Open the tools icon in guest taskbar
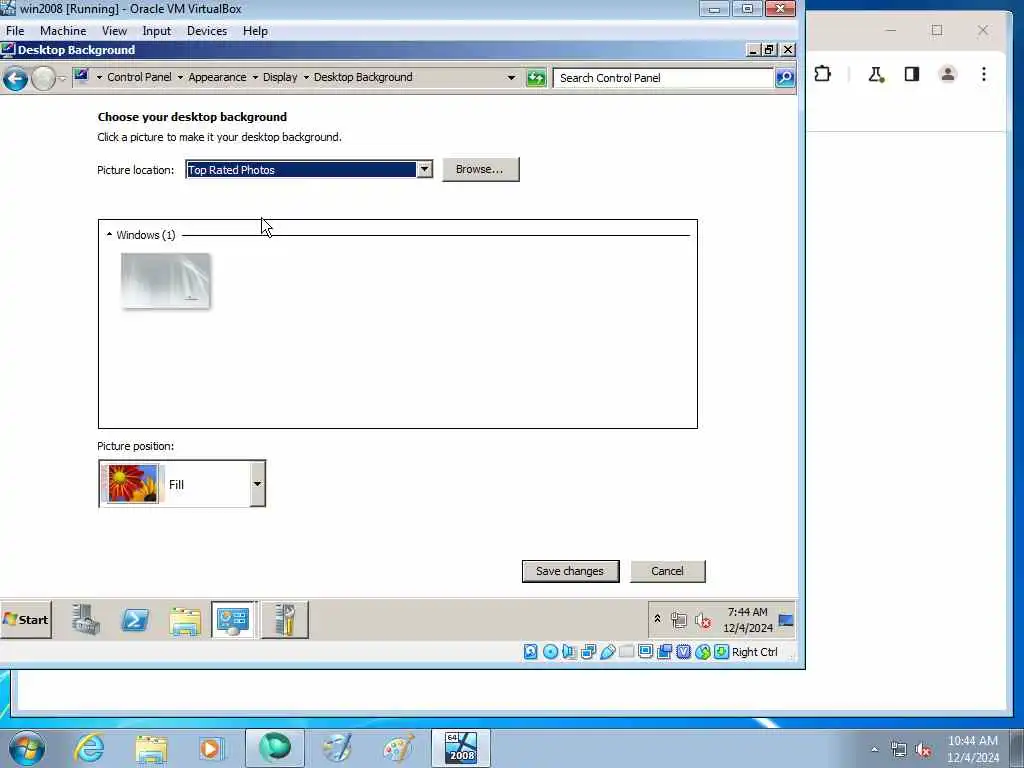Screen dimensions: 1024x768 tap(285, 620)
